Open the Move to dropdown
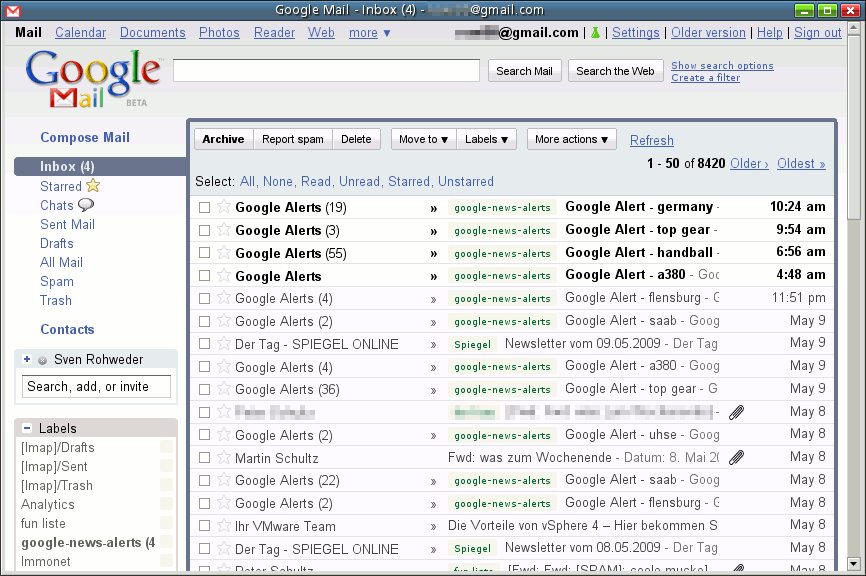The height and width of the screenshot is (576, 866). [424, 140]
